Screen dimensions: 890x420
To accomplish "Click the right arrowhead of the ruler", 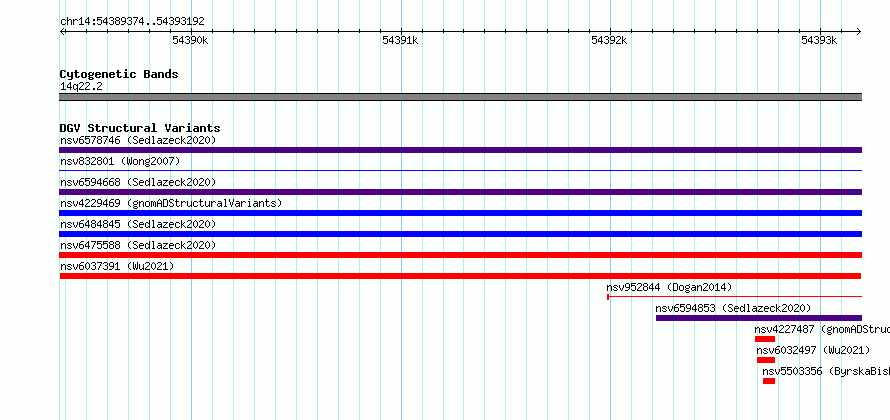I will click(859, 32).
